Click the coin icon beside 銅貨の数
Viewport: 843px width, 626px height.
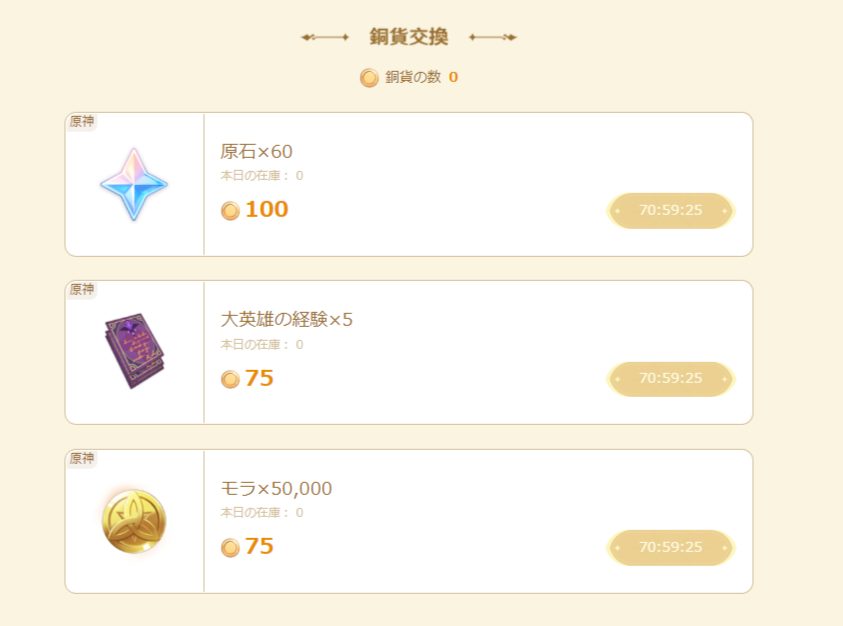coord(369,78)
